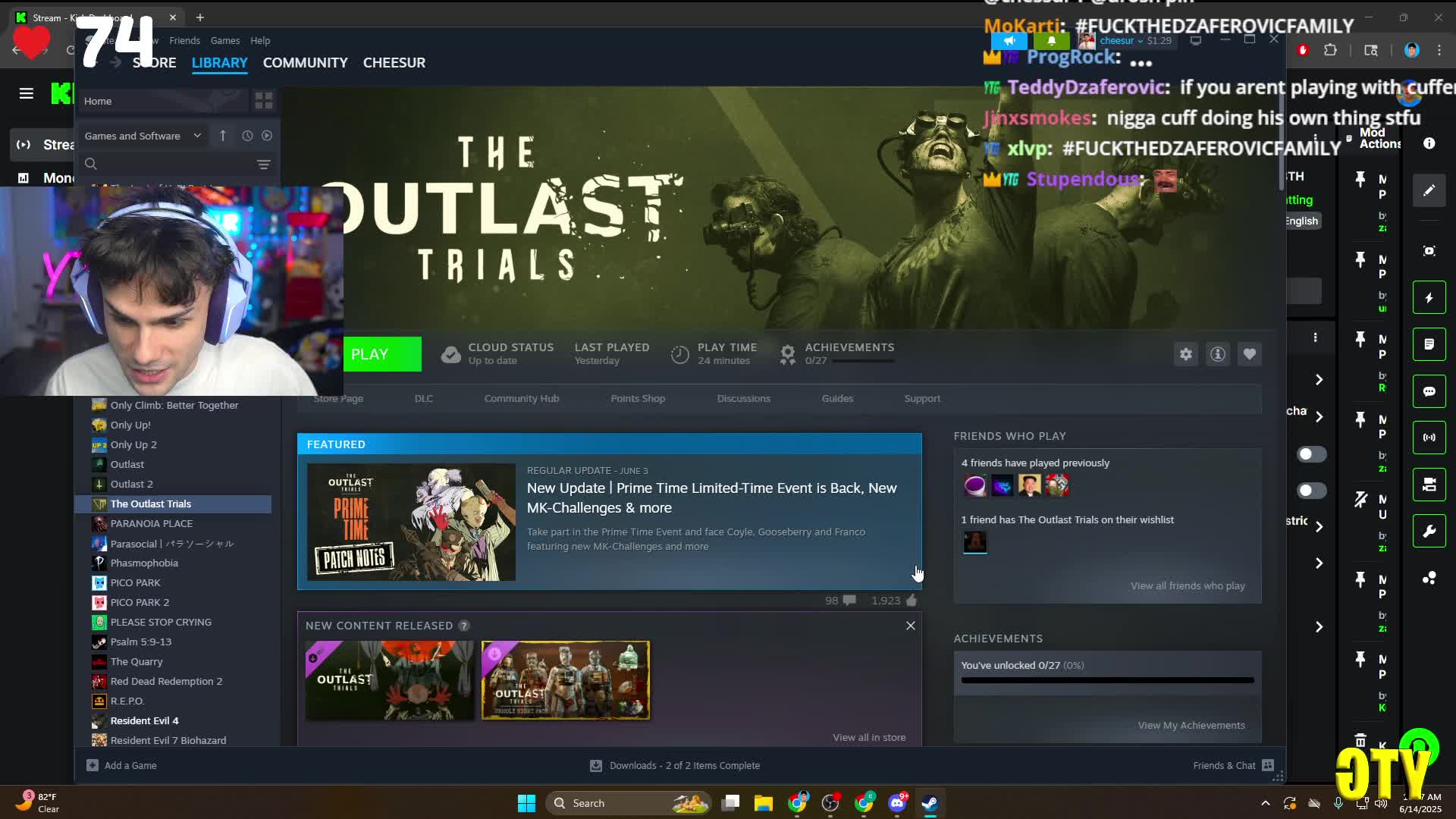Click the broadcast signal icon in Kick sidebar

[1429, 438]
